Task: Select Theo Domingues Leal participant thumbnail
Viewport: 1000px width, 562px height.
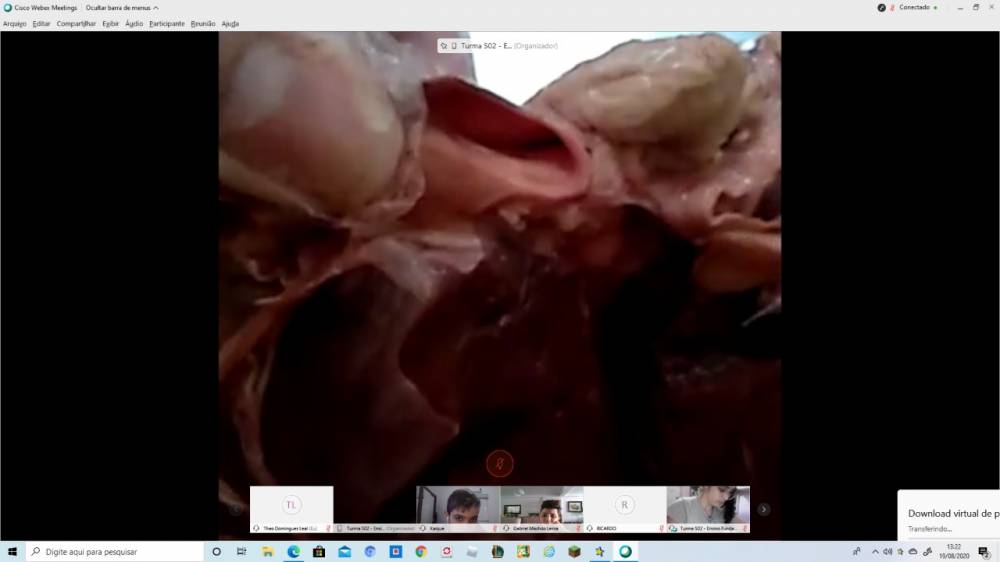Action: (x=291, y=505)
